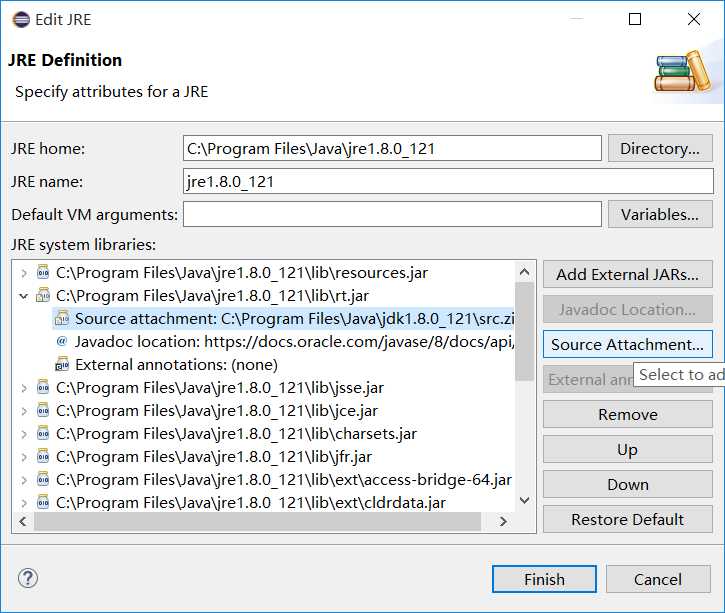The width and height of the screenshot is (725, 613).
Task: Click the Default VM arguments field
Action: (392, 214)
